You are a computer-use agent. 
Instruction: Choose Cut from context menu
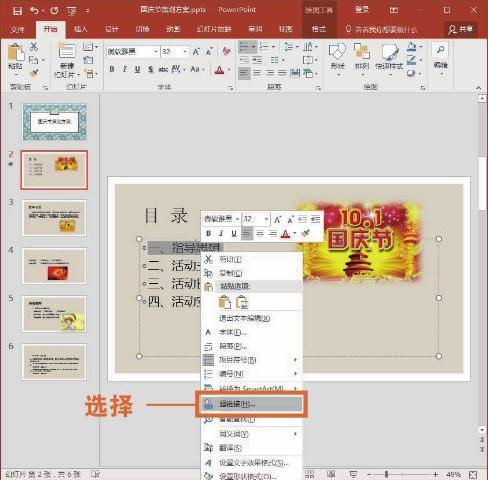[x=252, y=259]
